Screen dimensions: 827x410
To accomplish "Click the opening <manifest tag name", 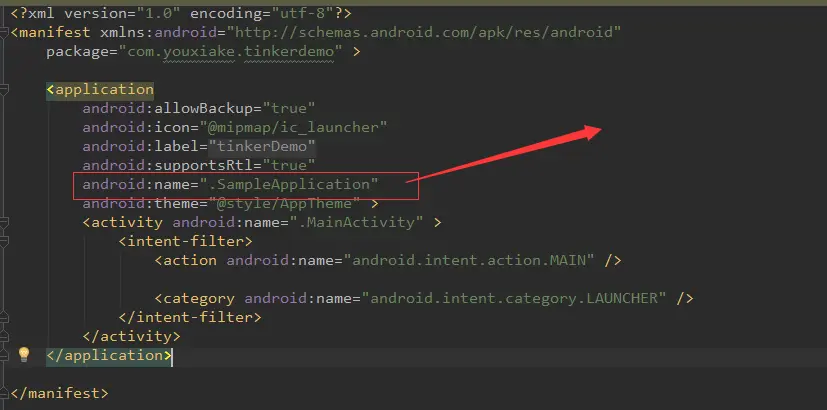I will (x=51, y=33).
